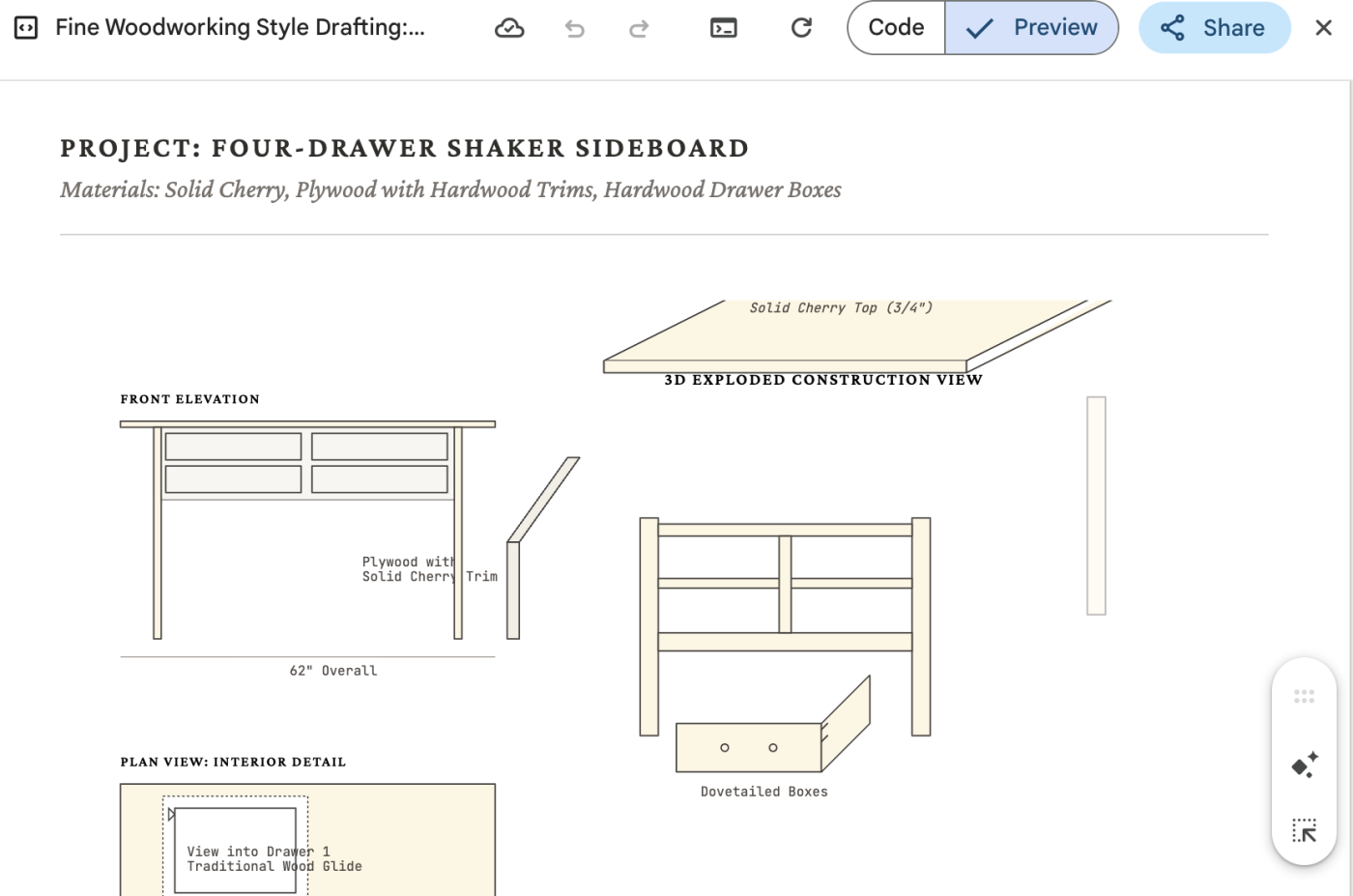Viewport: 1353px width, 896px height.
Task: Reload the preview with the refresh icon
Action: [801, 28]
